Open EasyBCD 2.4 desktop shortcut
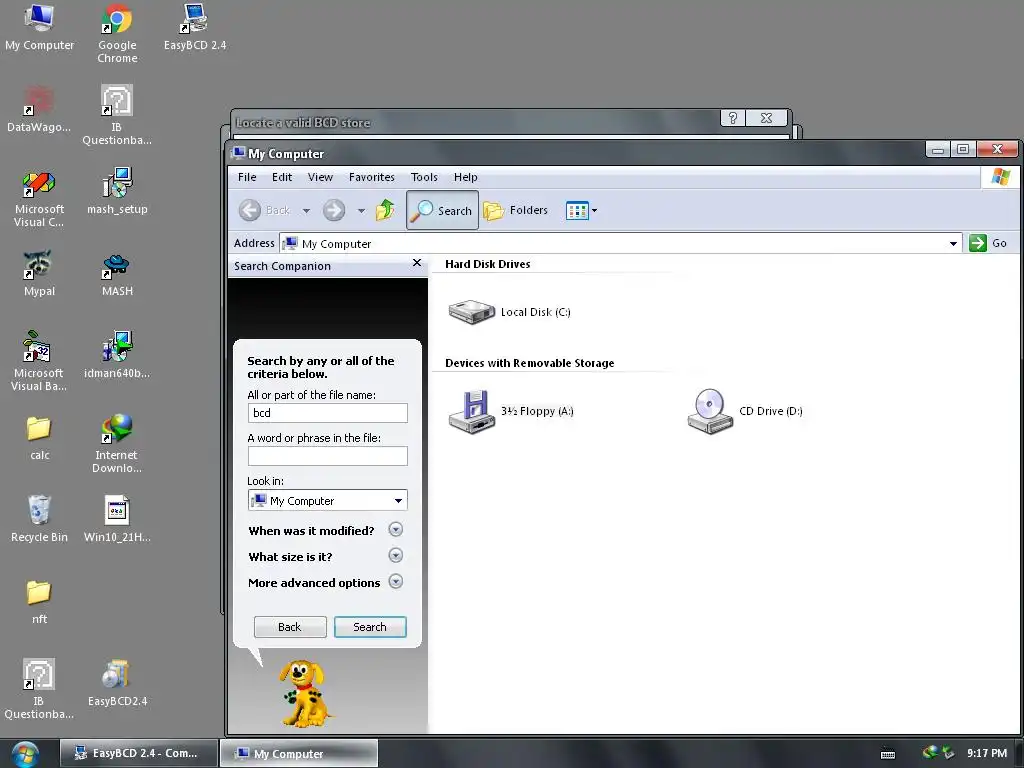This screenshot has width=1024, height=768. tap(195, 27)
